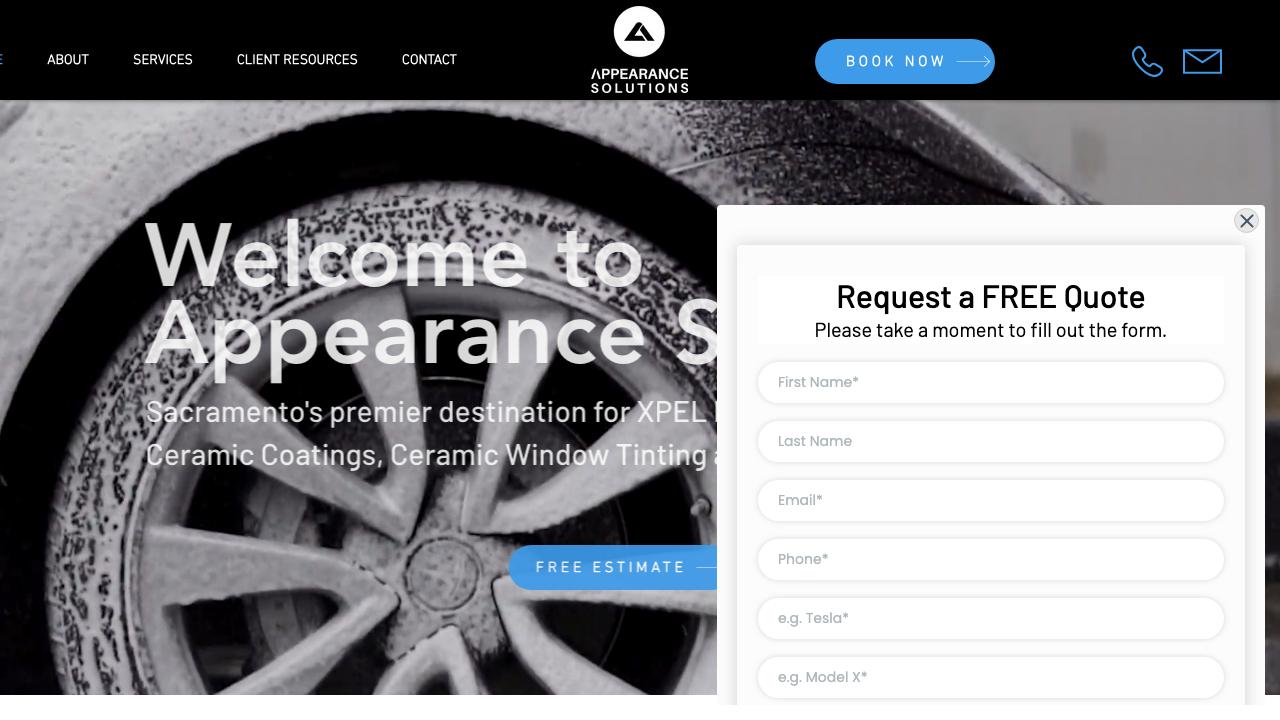This screenshot has width=1280, height=720.
Task: Close the Request a FREE Quote popup
Action: (1246, 221)
